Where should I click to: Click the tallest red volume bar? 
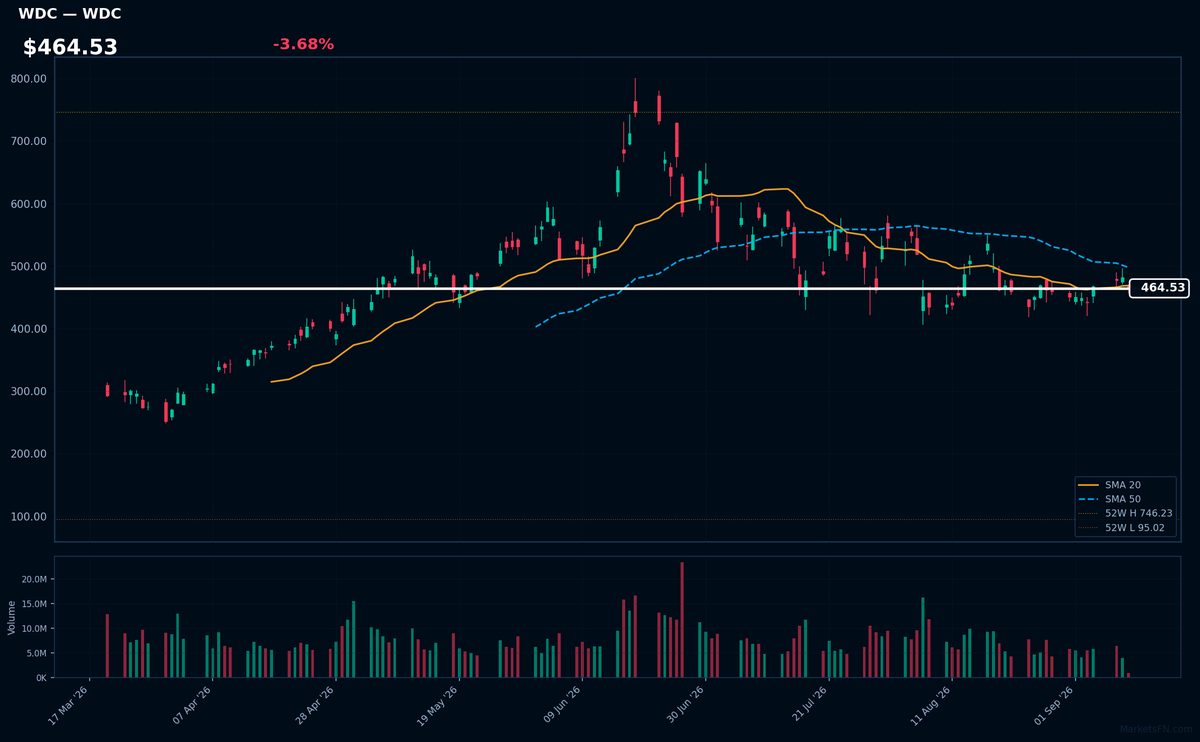coord(682,619)
